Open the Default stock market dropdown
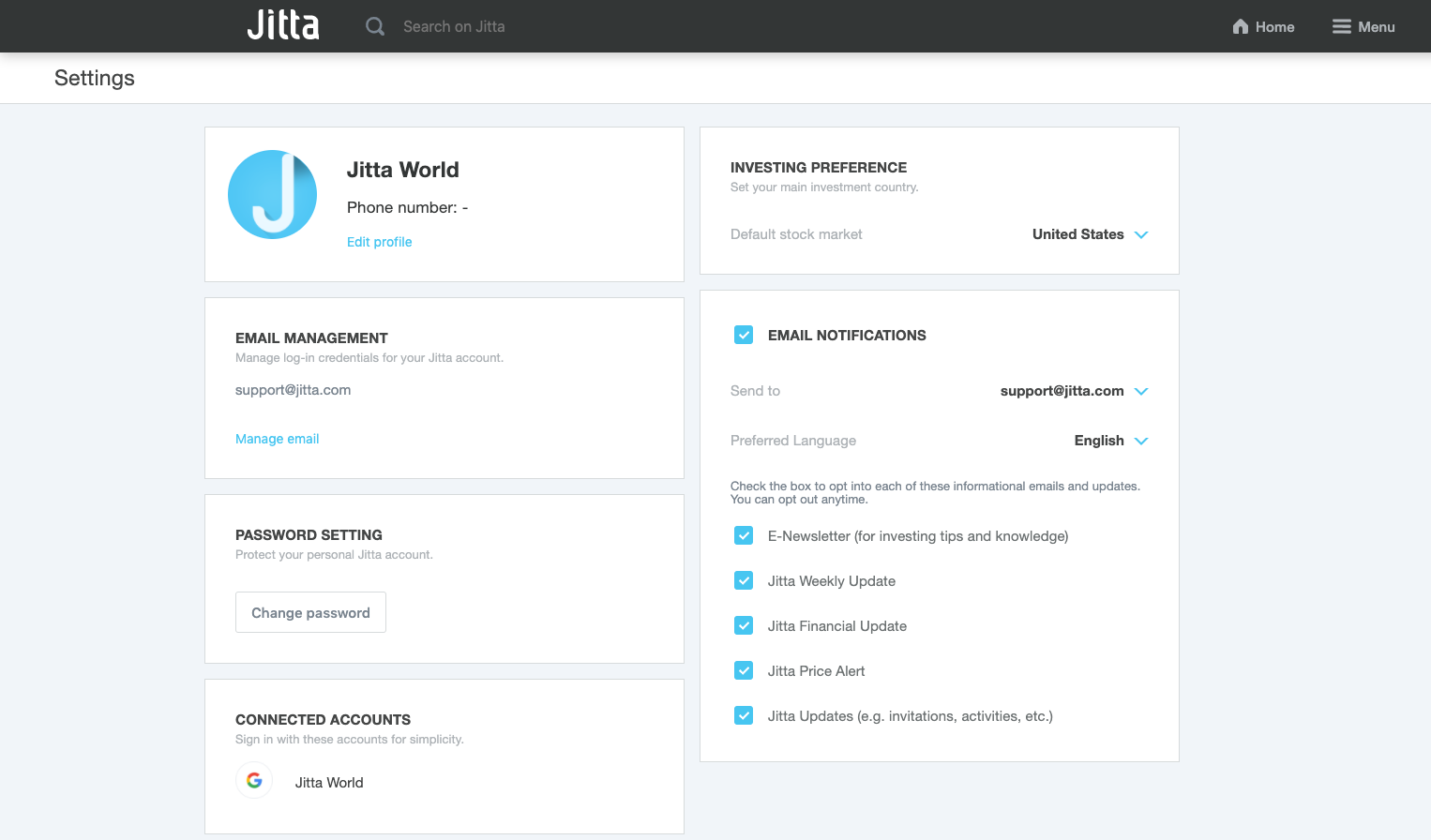Viewport: 1431px width, 840px height. [x=1090, y=234]
